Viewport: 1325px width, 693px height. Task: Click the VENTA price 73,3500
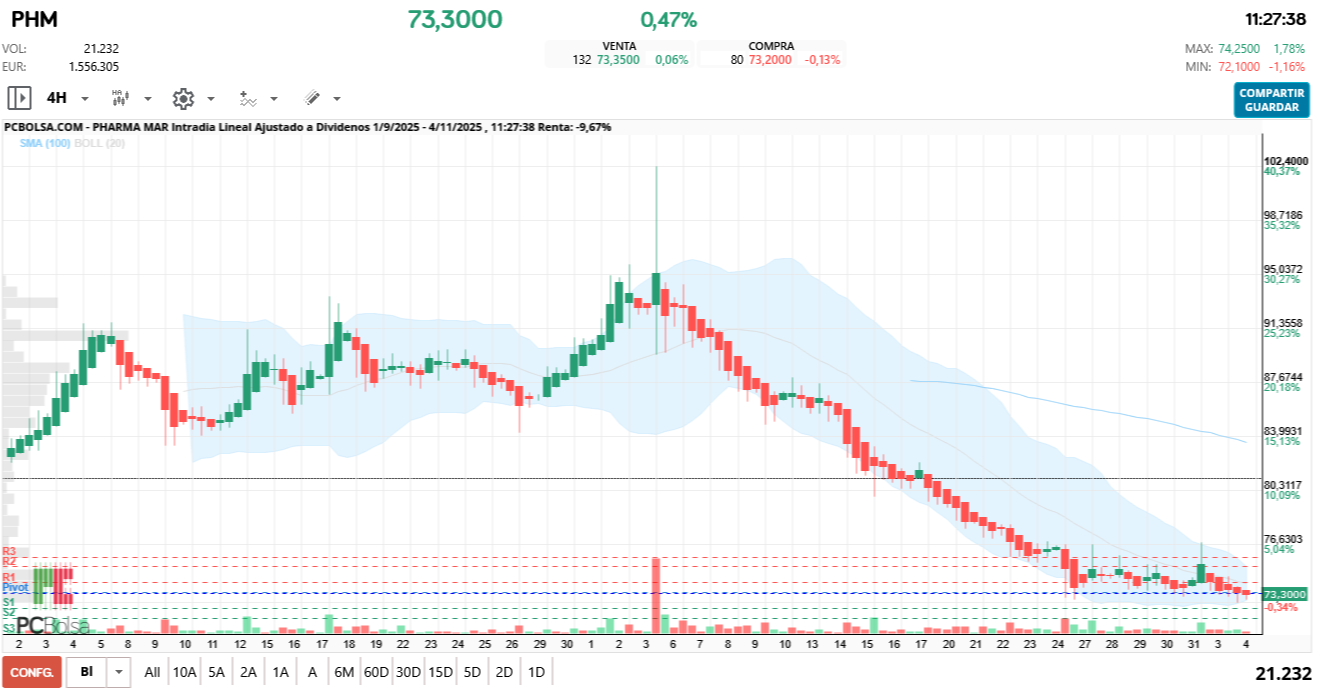(615, 60)
